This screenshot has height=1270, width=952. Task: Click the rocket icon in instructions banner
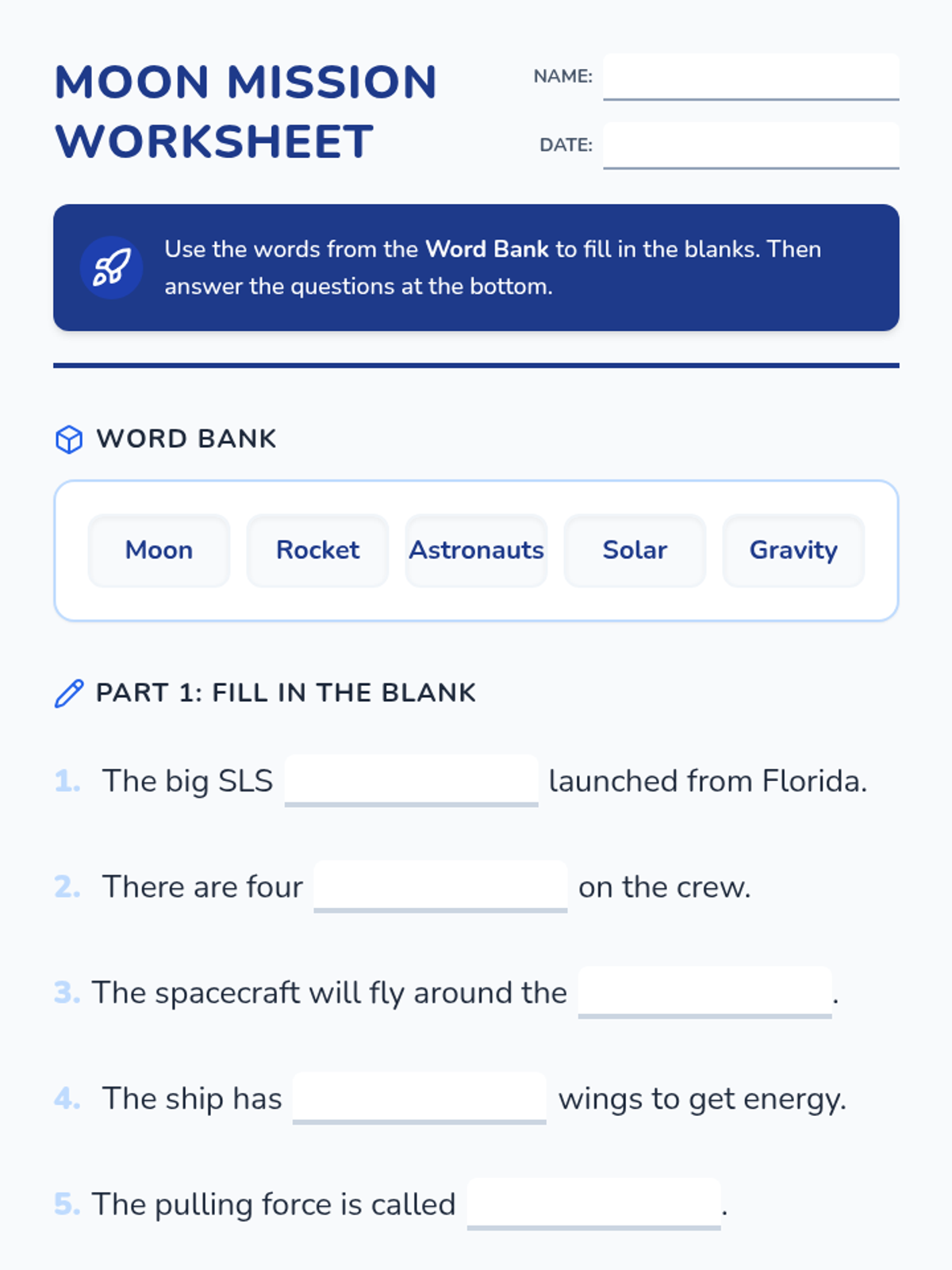(x=111, y=267)
